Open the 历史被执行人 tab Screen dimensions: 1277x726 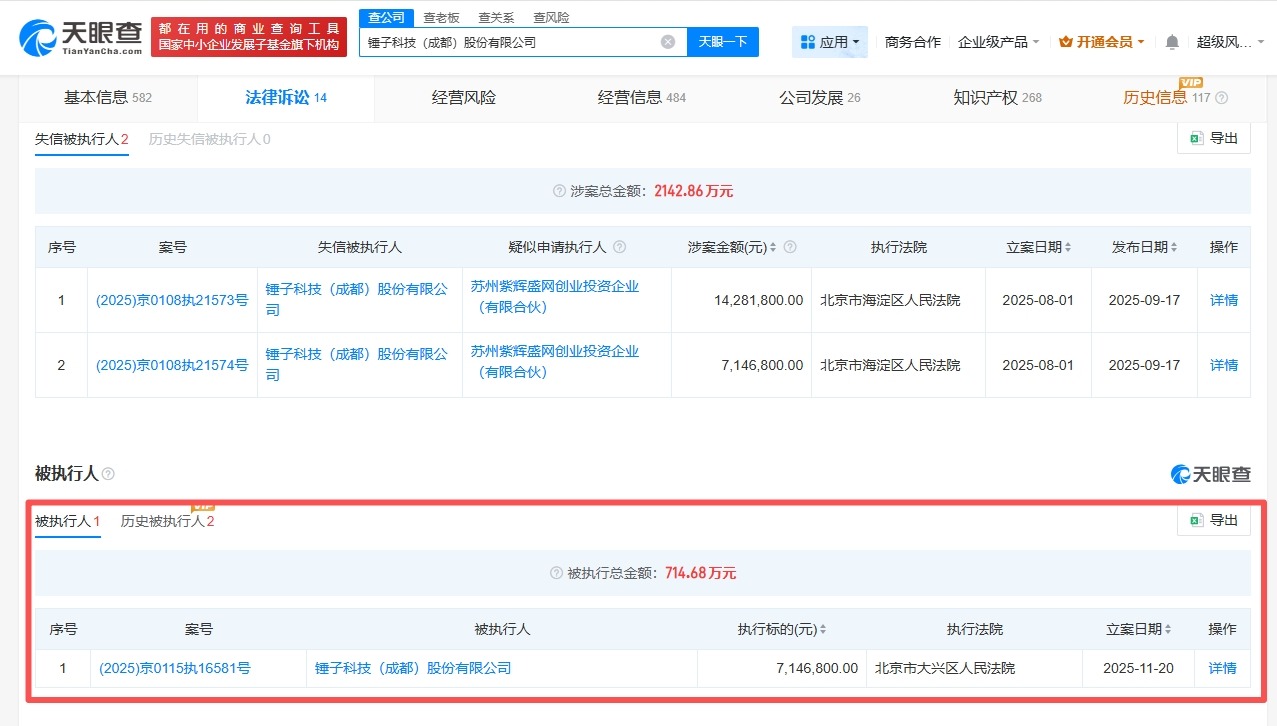click(166, 520)
